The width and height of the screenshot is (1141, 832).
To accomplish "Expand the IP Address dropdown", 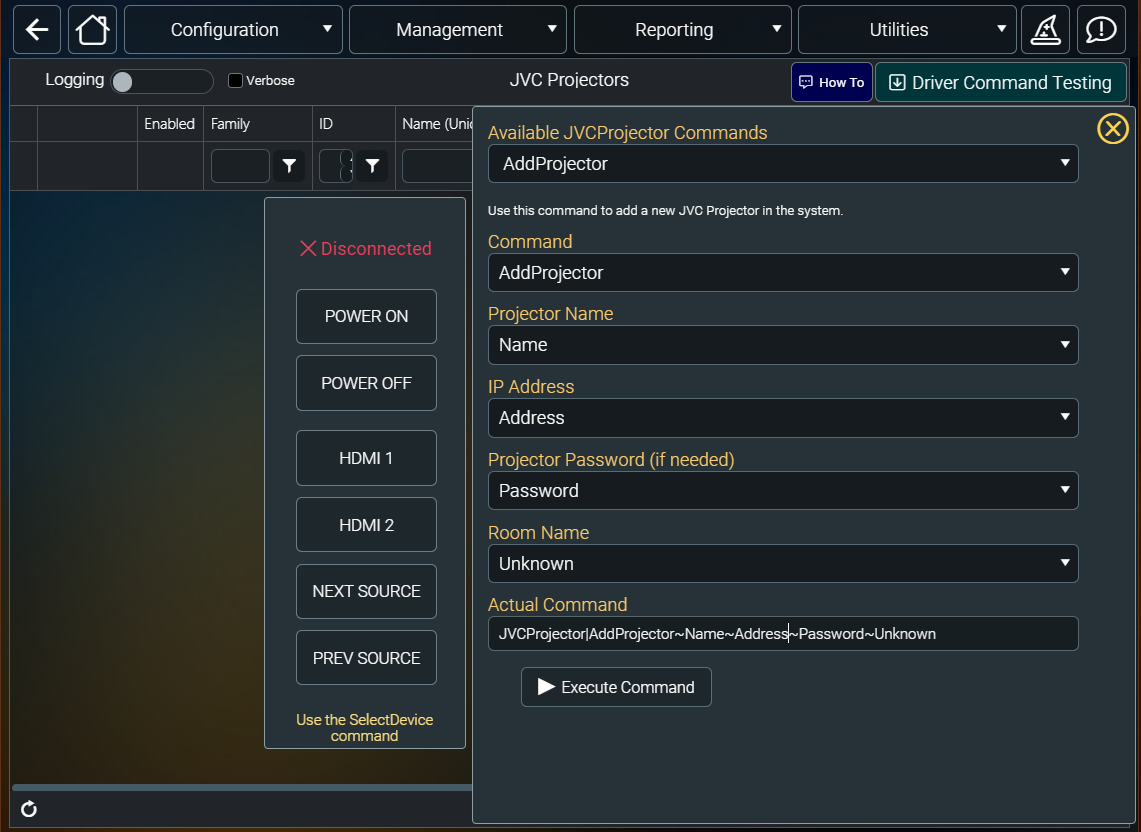I will pyautogui.click(x=783, y=418).
